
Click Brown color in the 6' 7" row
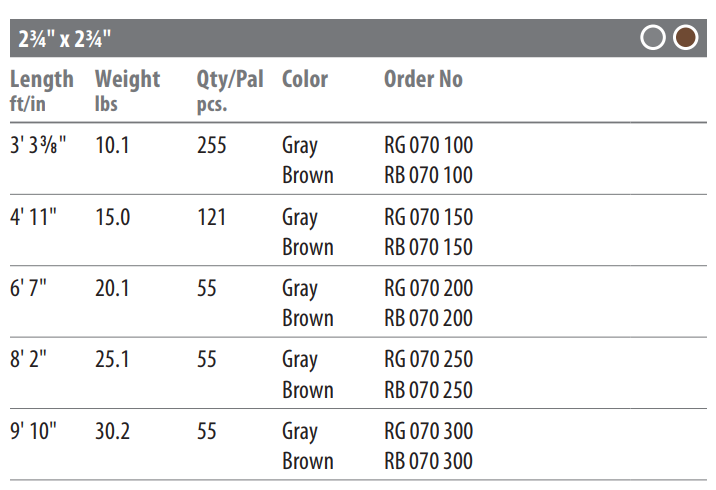pyautogui.click(x=308, y=318)
